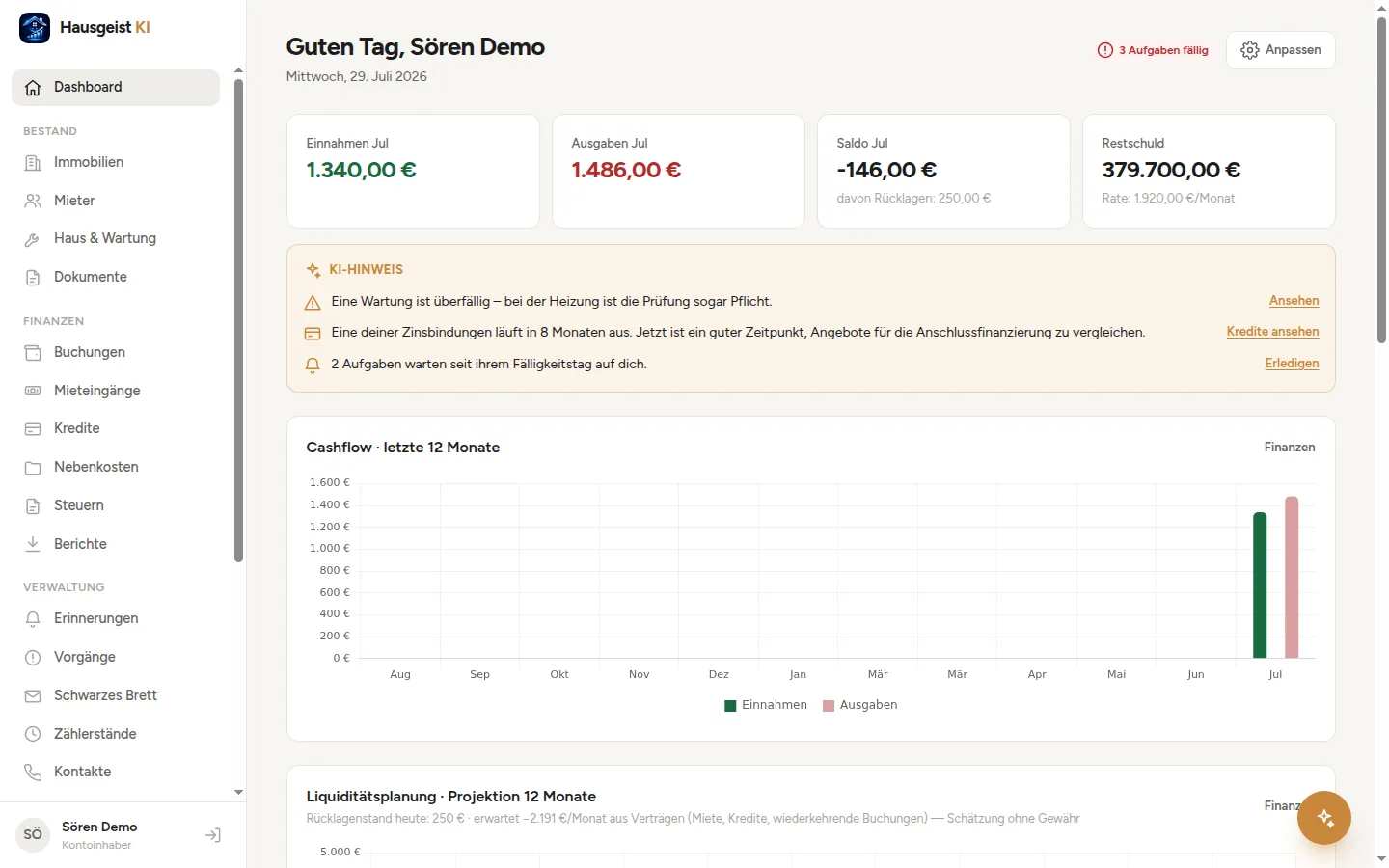Image resolution: width=1389 pixels, height=868 pixels.
Task: Click the sidebar scroll-down arrow
Action: pos(238,793)
